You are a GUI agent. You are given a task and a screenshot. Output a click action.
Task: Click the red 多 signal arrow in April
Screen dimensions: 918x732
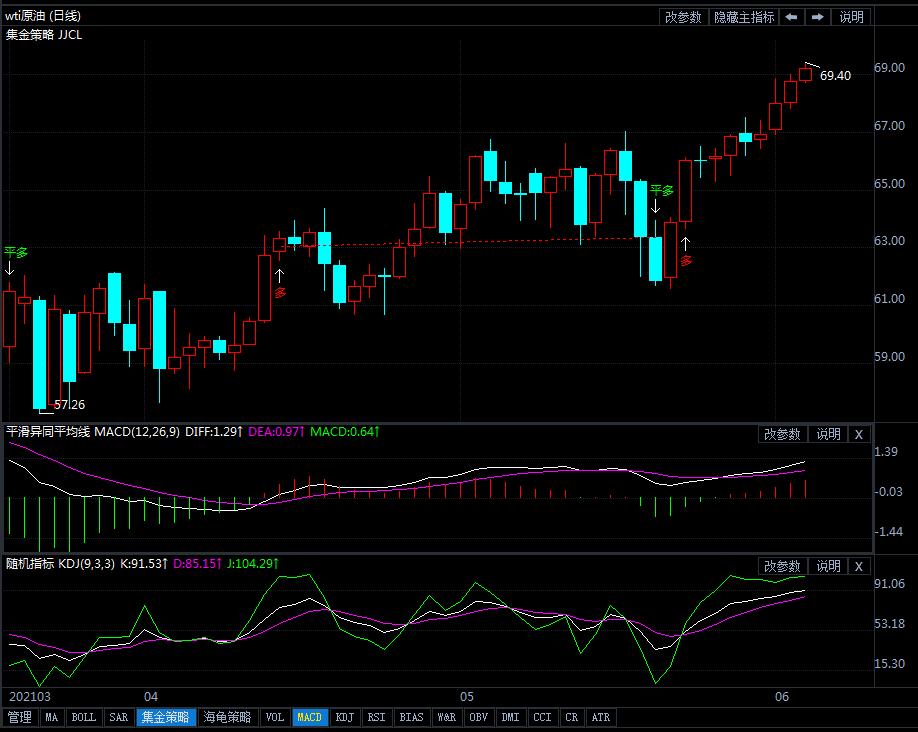280,292
